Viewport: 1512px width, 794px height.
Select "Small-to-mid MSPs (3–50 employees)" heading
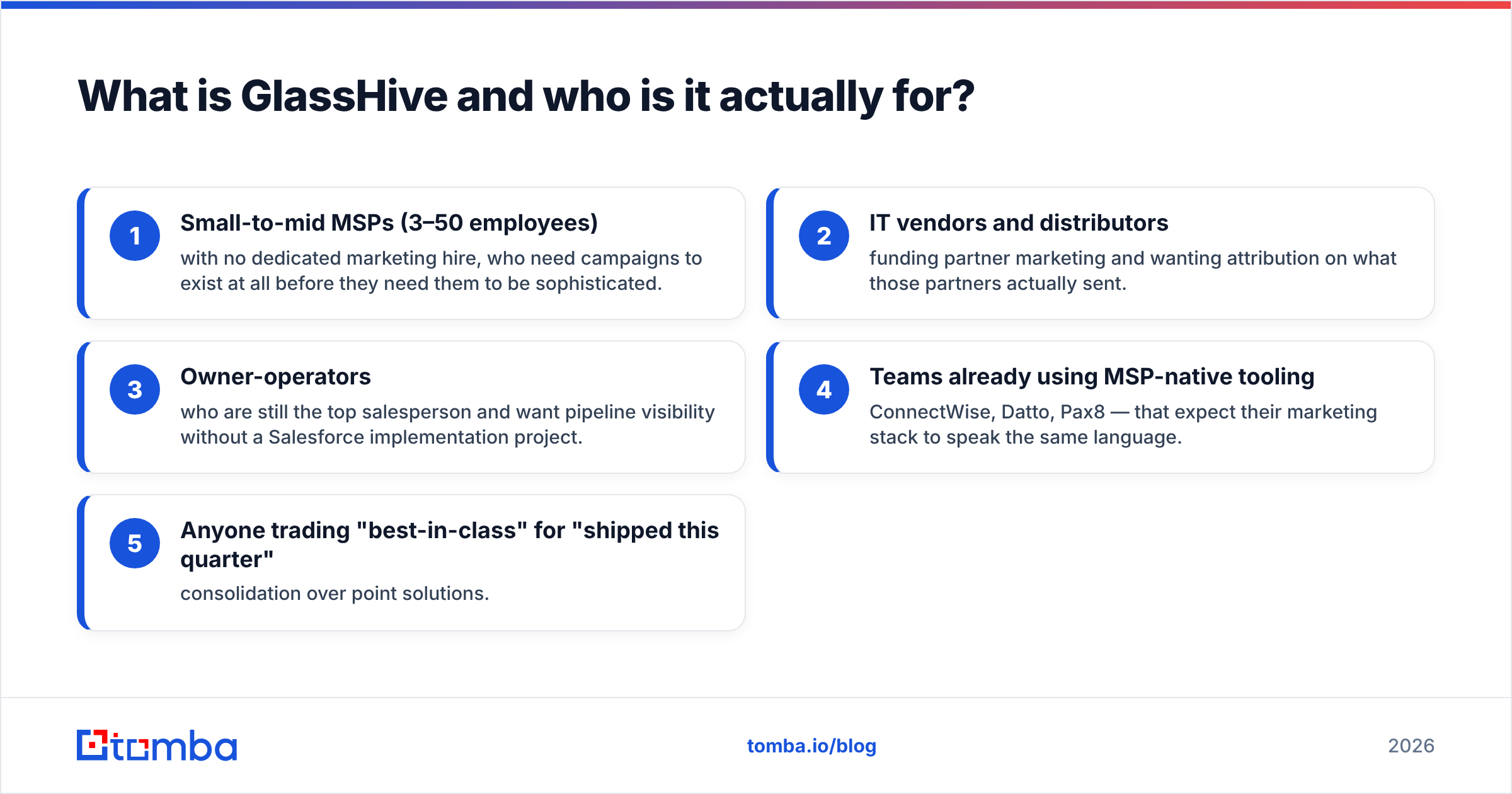(389, 223)
